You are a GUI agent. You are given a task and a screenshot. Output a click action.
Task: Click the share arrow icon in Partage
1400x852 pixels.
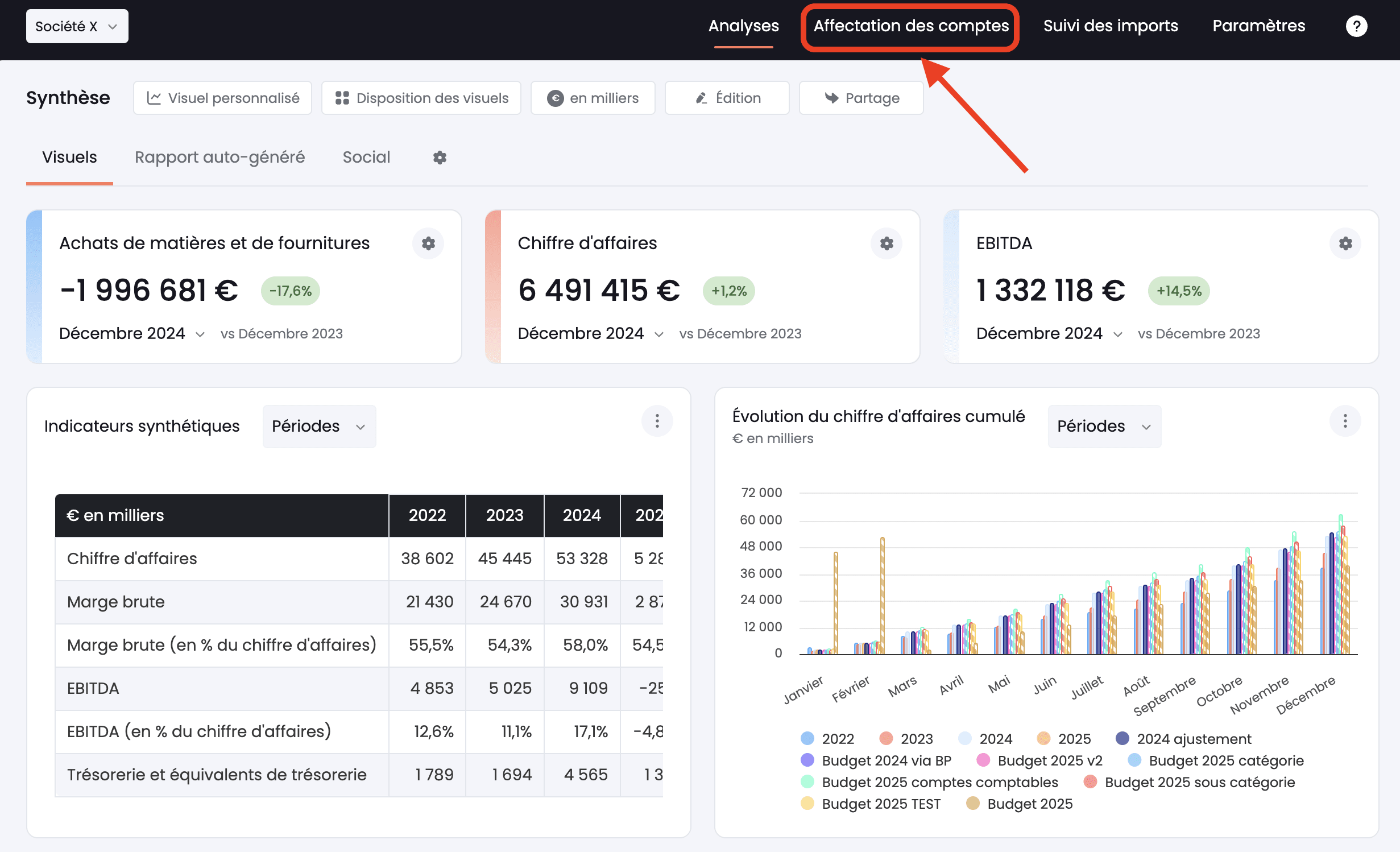click(831, 98)
